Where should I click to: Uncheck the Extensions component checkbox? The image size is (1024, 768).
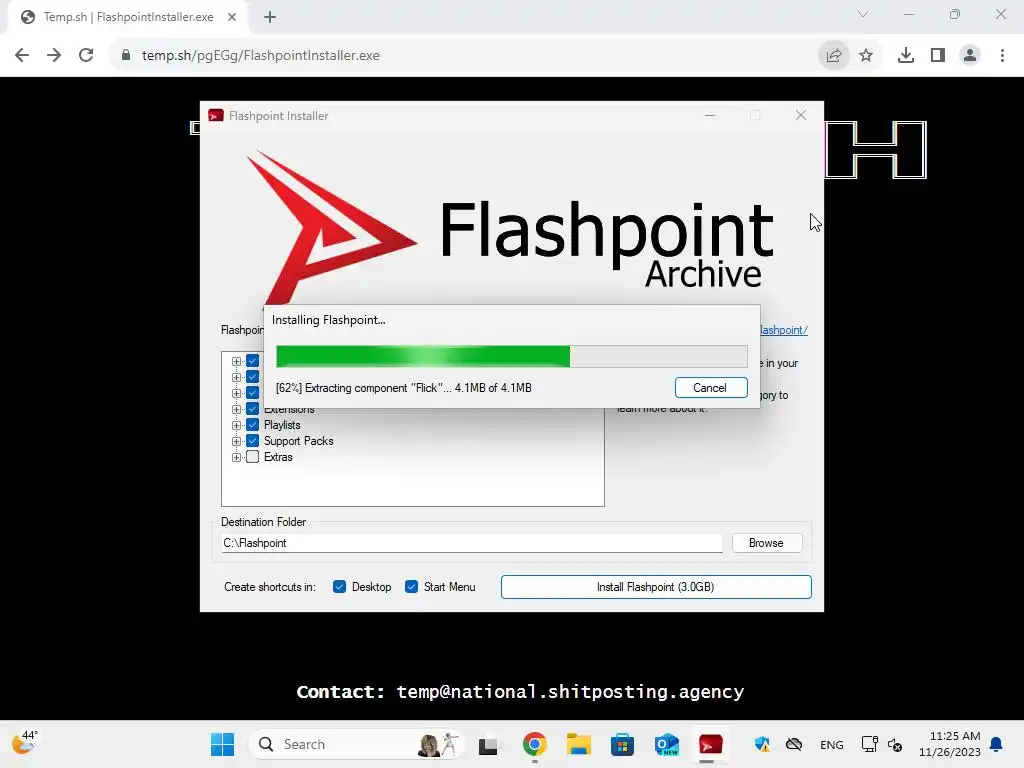click(x=252, y=409)
